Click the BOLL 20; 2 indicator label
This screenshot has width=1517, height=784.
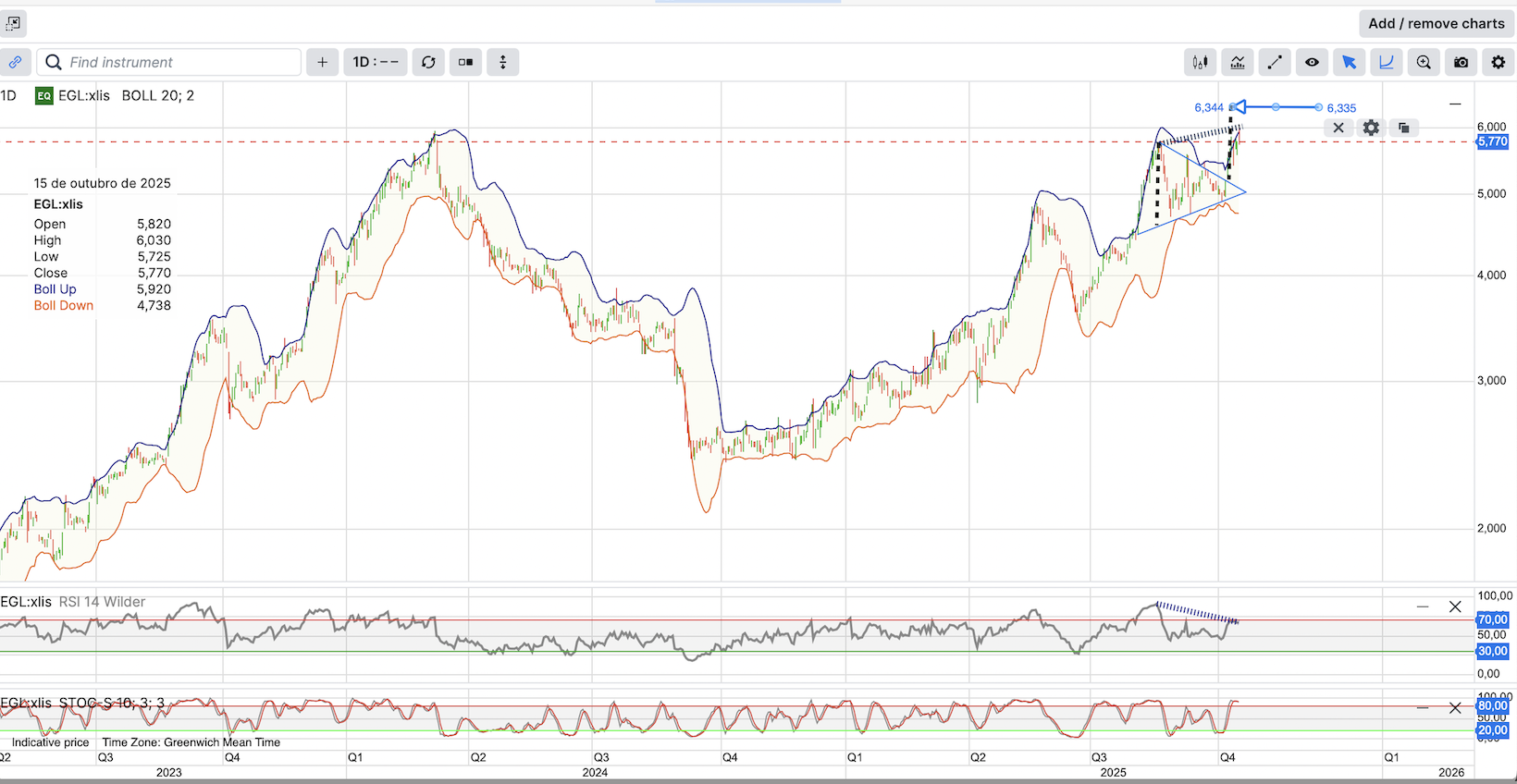[158, 95]
